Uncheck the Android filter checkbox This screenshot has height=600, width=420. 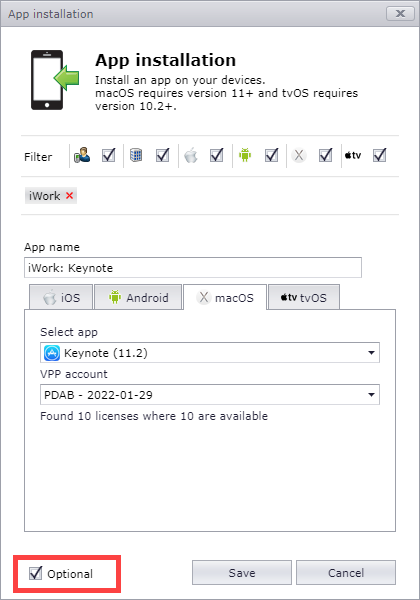pyautogui.click(x=272, y=155)
